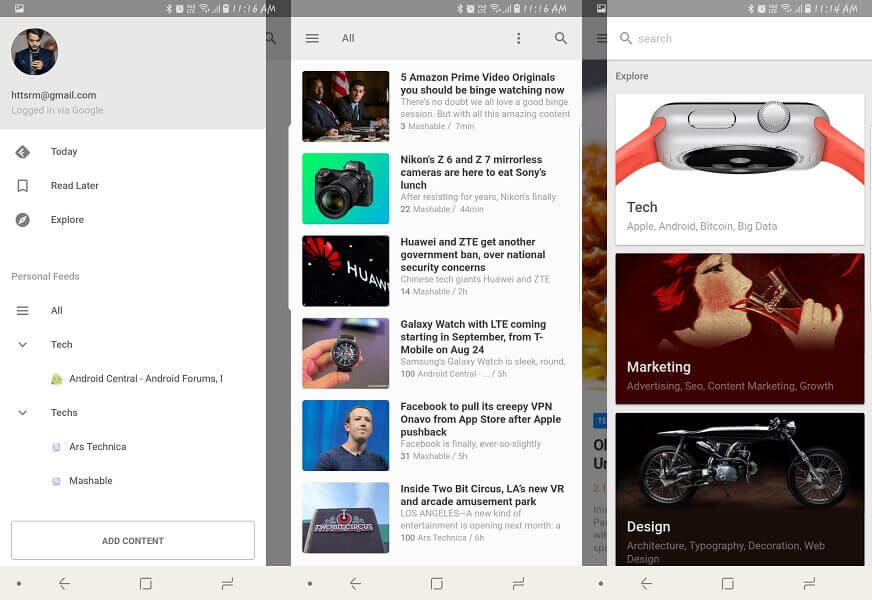Tap Techs category label in drawer
The width and height of the screenshot is (872, 600).
(x=64, y=412)
